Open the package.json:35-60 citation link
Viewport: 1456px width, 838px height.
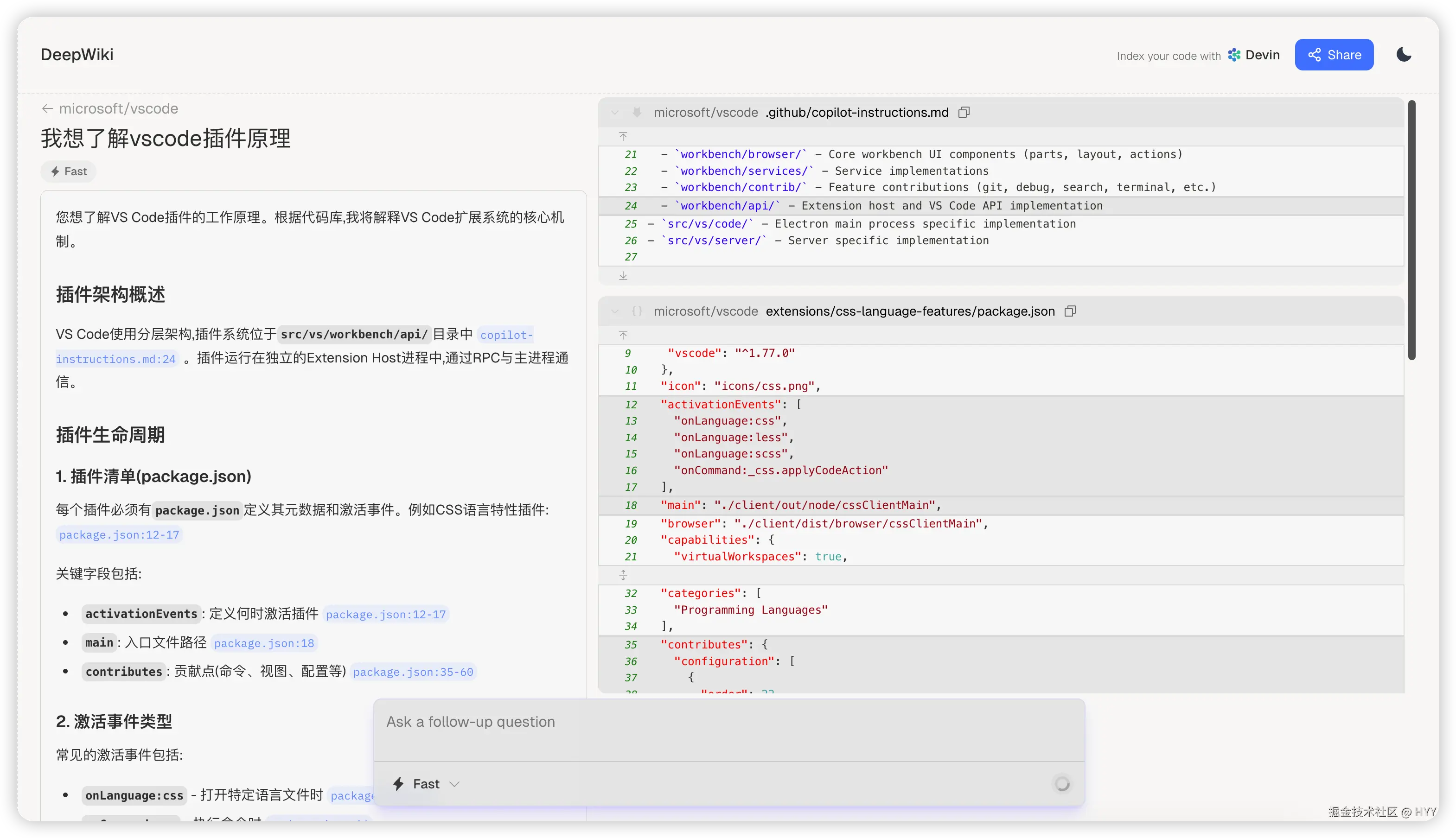click(x=413, y=672)
